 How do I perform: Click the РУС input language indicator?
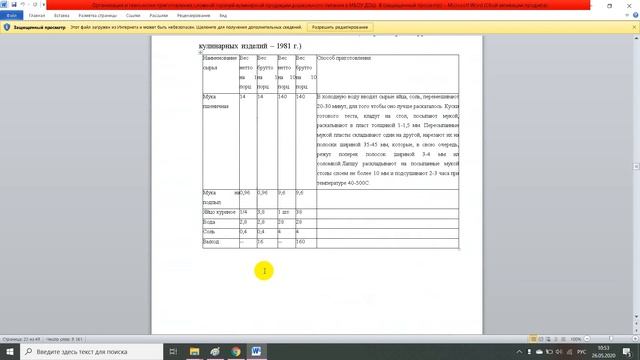click(581, 351)
